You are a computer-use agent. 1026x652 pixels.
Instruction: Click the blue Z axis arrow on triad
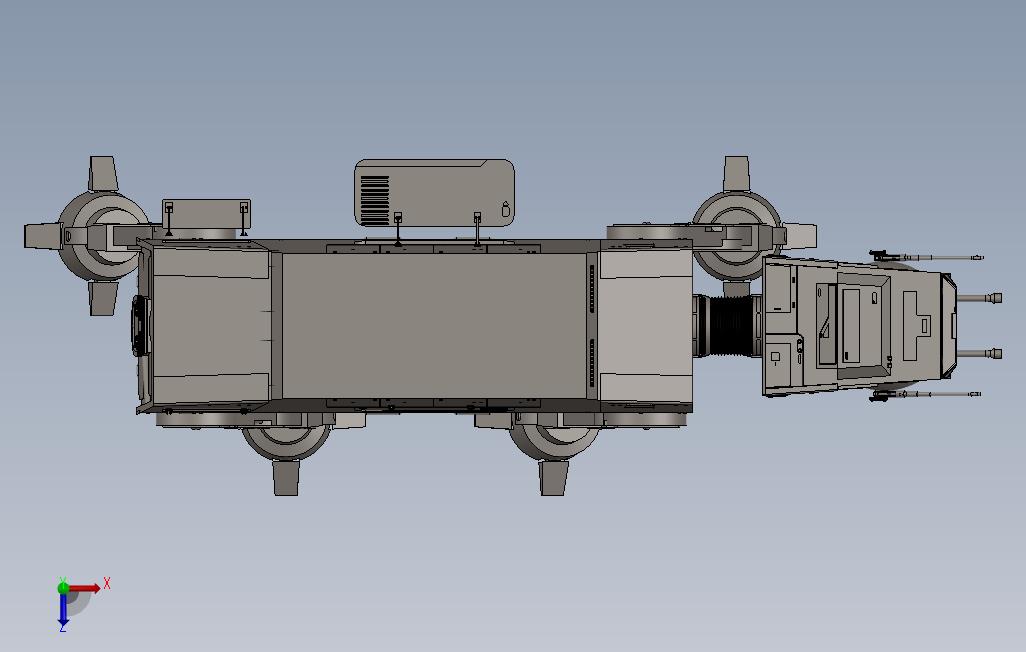click(63, 610)
